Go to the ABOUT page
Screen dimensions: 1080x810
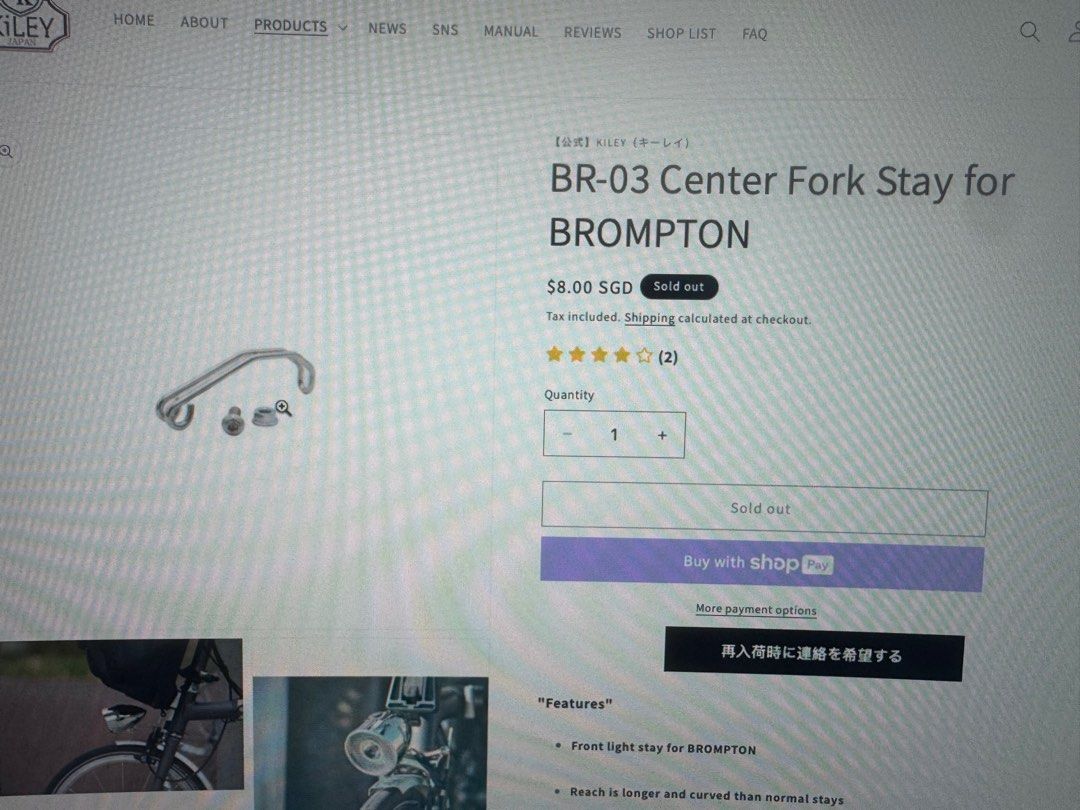pyautogui.click(x=204, y=23)
